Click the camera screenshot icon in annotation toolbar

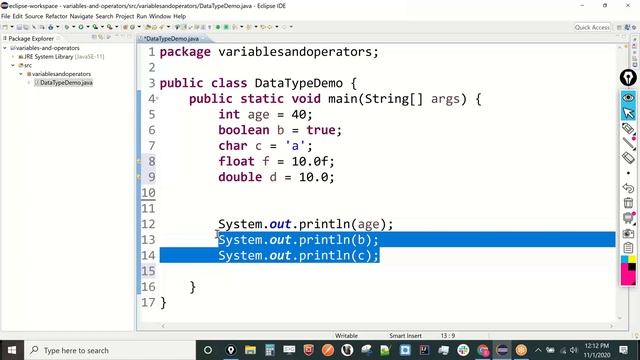(x=628, y=233)
